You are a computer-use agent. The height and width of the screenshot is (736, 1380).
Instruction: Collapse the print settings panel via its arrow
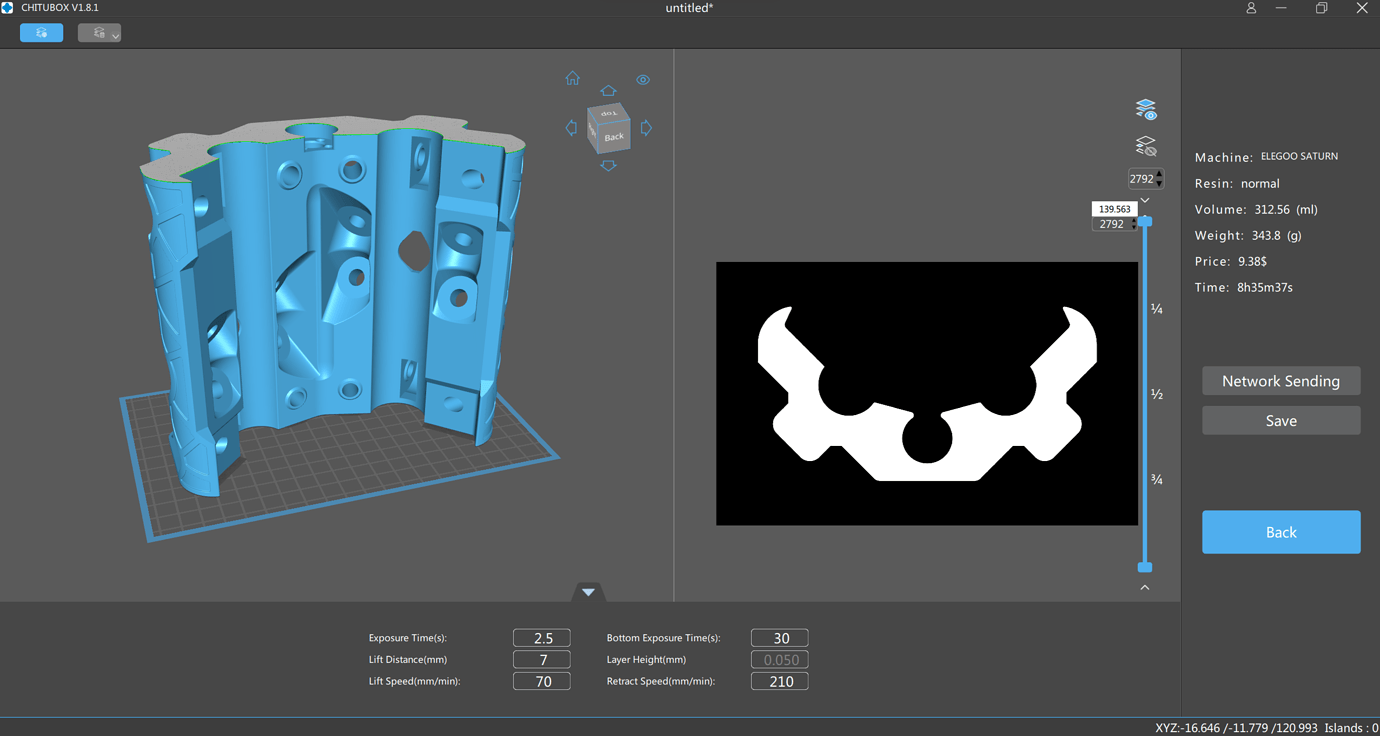(x=588, y=592)
